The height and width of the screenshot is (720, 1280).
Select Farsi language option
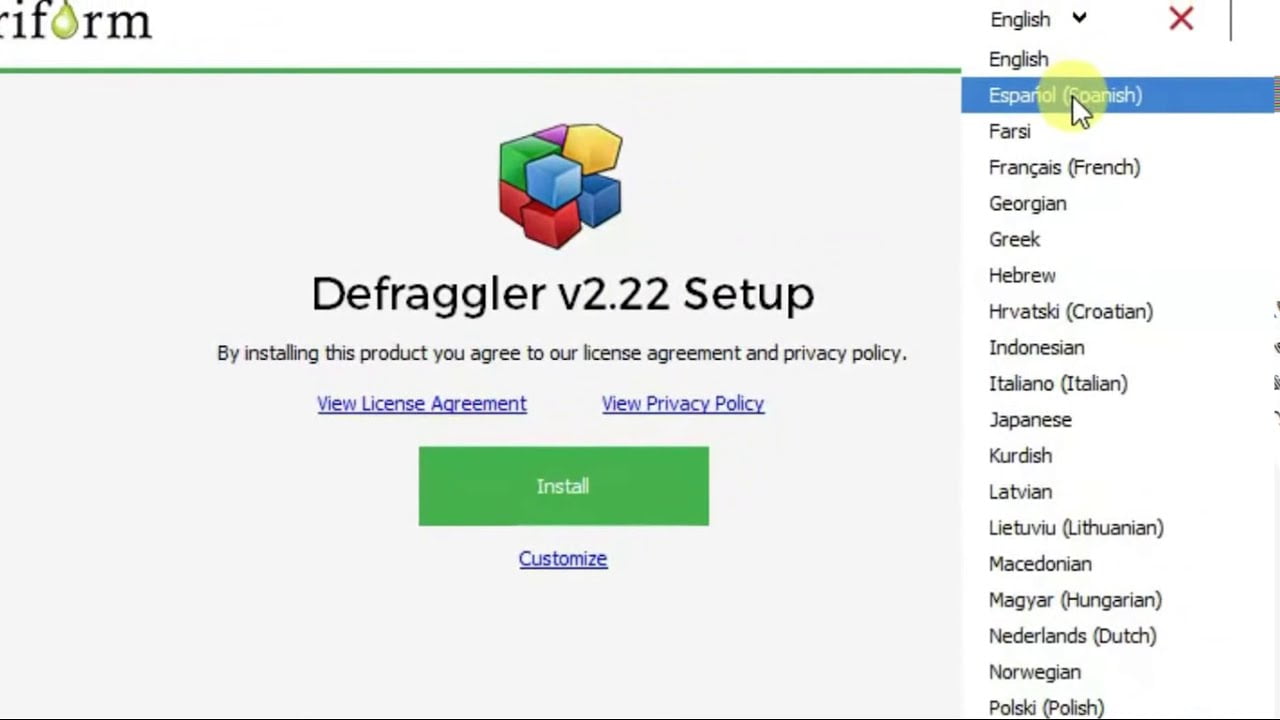point(1119,131)
